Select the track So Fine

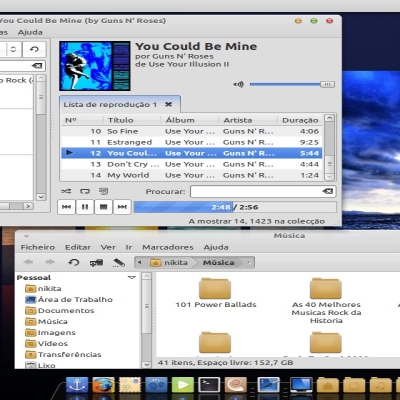[x=192, y=131]
